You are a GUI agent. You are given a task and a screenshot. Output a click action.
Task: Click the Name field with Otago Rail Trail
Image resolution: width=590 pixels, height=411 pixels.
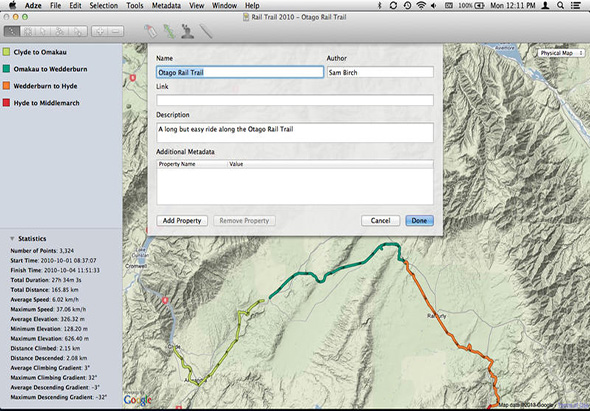(240, 72)
